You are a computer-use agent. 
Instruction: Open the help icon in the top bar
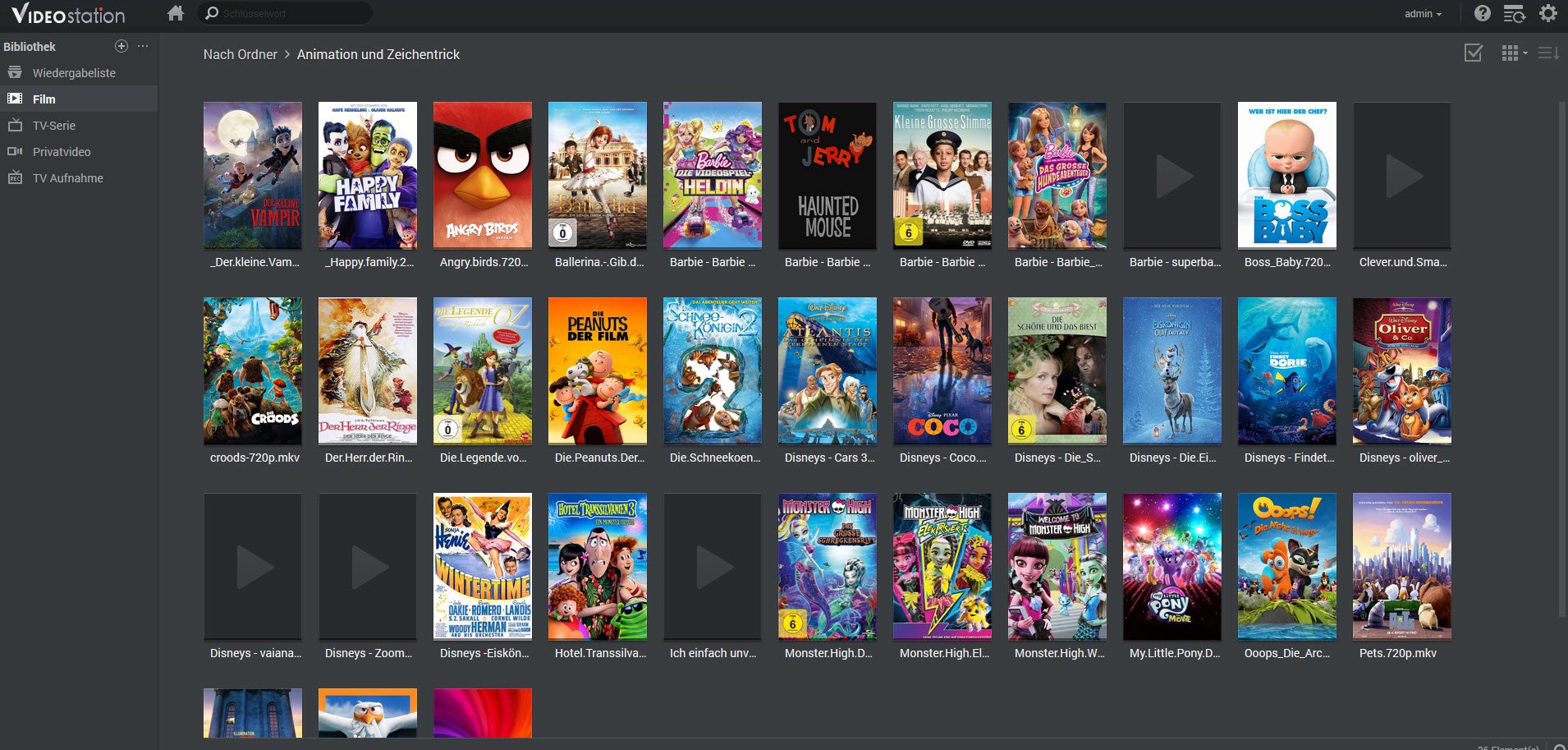1482,13
